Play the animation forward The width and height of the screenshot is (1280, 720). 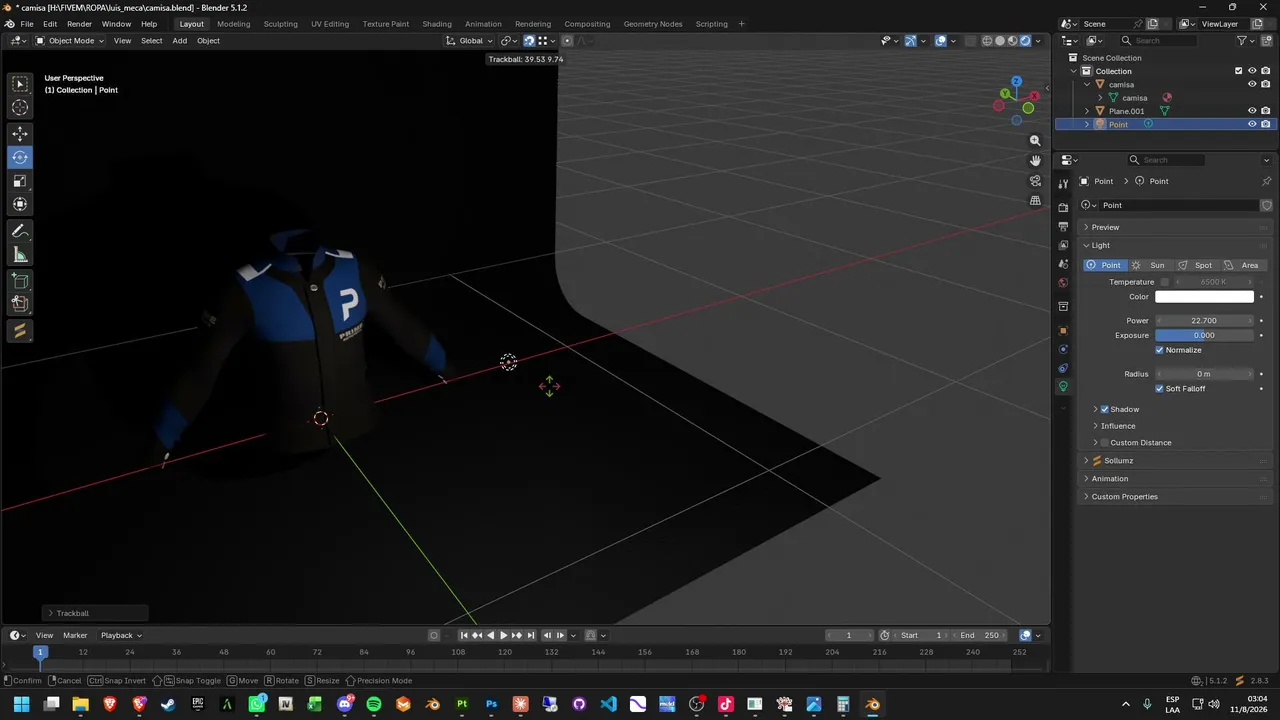[x=504, y=635]
